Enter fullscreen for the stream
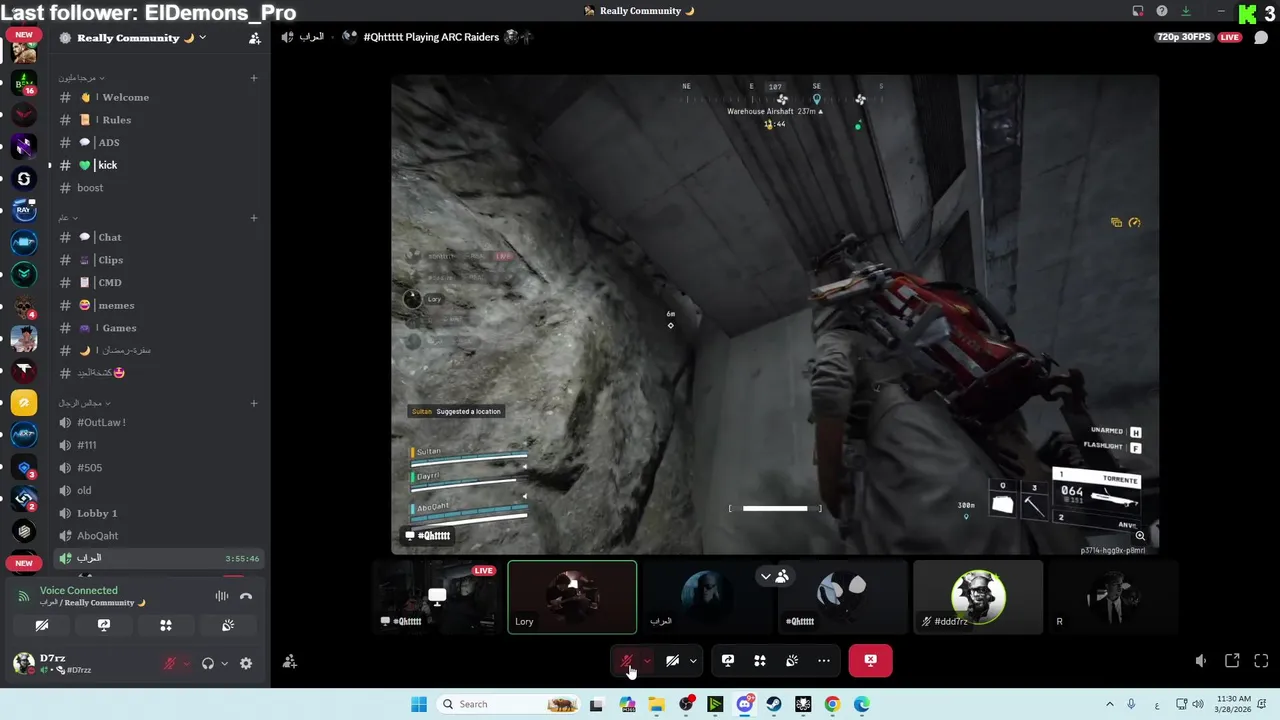Screen dimensions: 1280x720 1261,661
